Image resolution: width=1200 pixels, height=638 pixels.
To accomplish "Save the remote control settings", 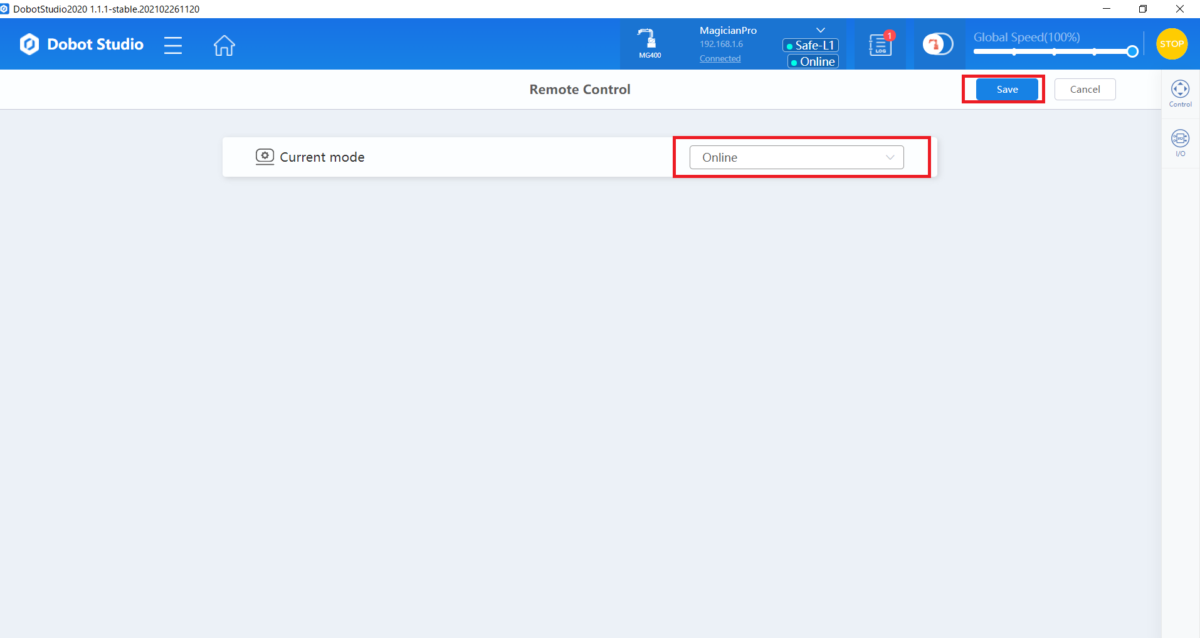I will (x=1007, y=89).
